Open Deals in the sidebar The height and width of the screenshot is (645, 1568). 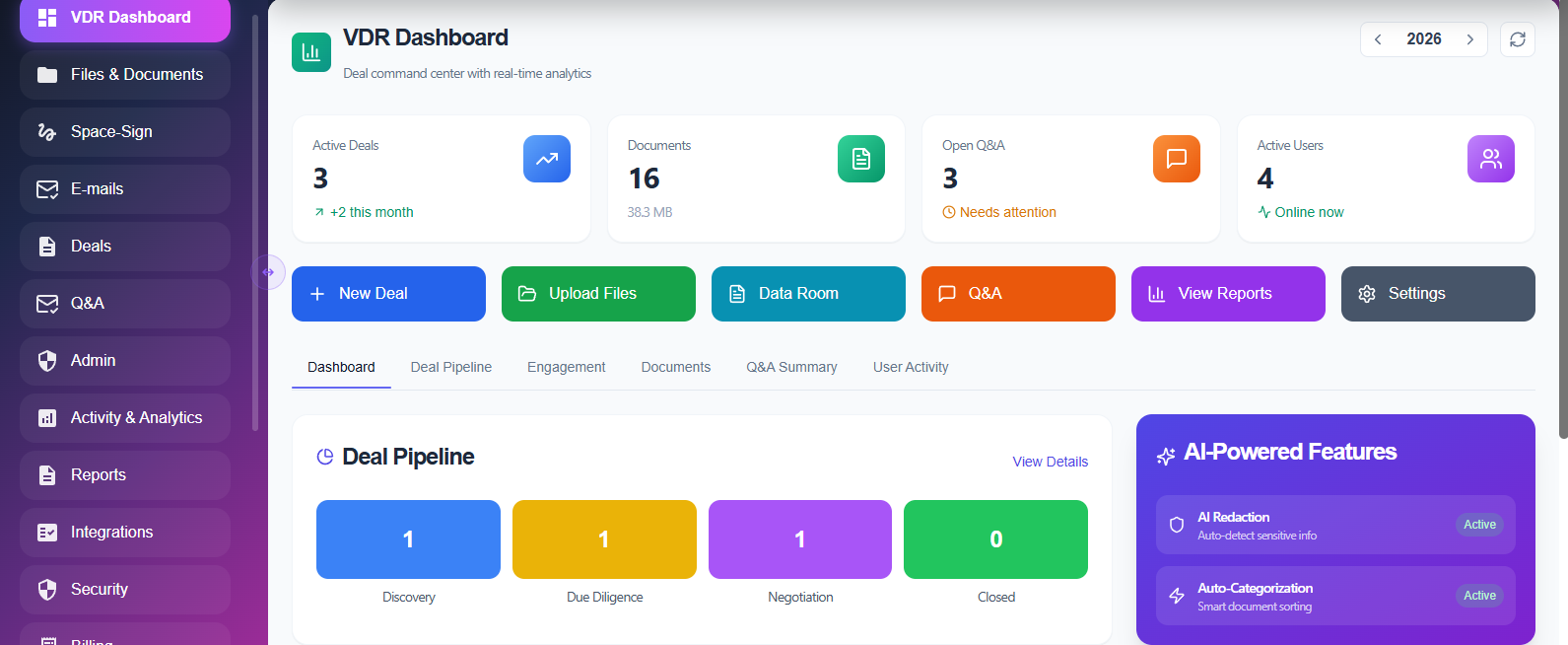tap(125, 247)
